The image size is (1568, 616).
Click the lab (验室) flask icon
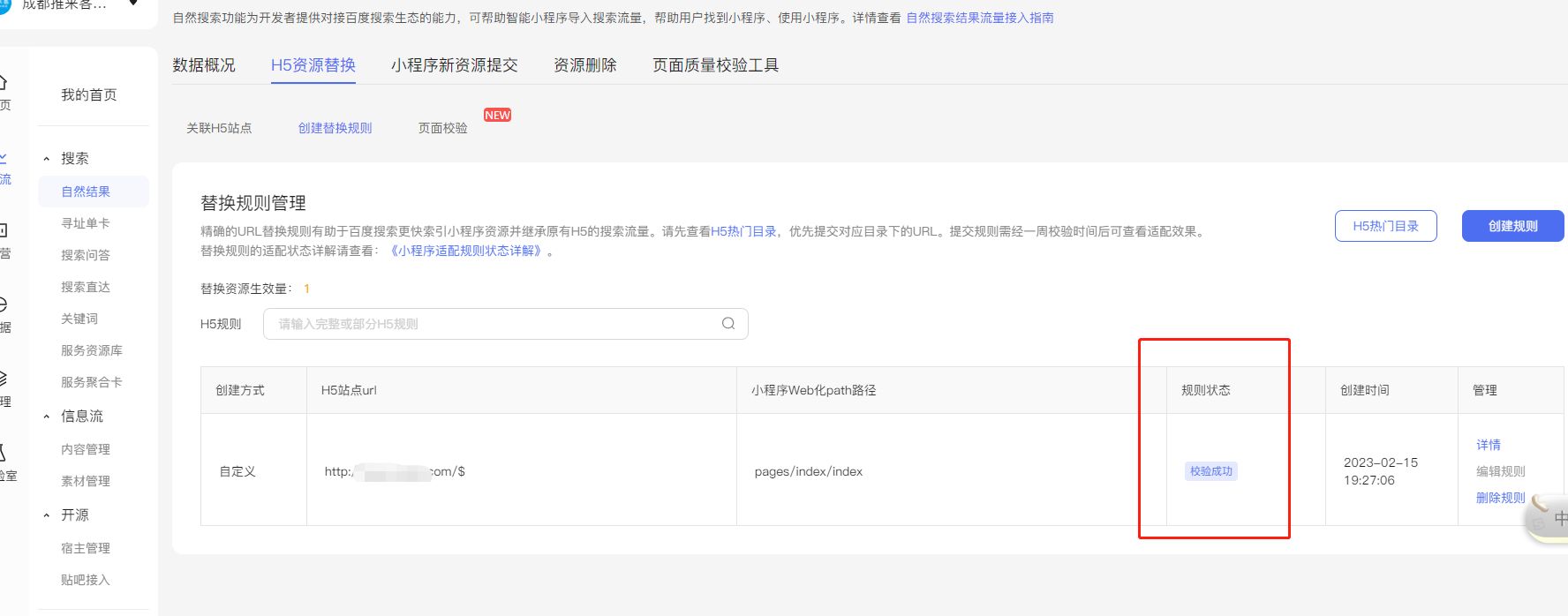[x=3, y=454]
